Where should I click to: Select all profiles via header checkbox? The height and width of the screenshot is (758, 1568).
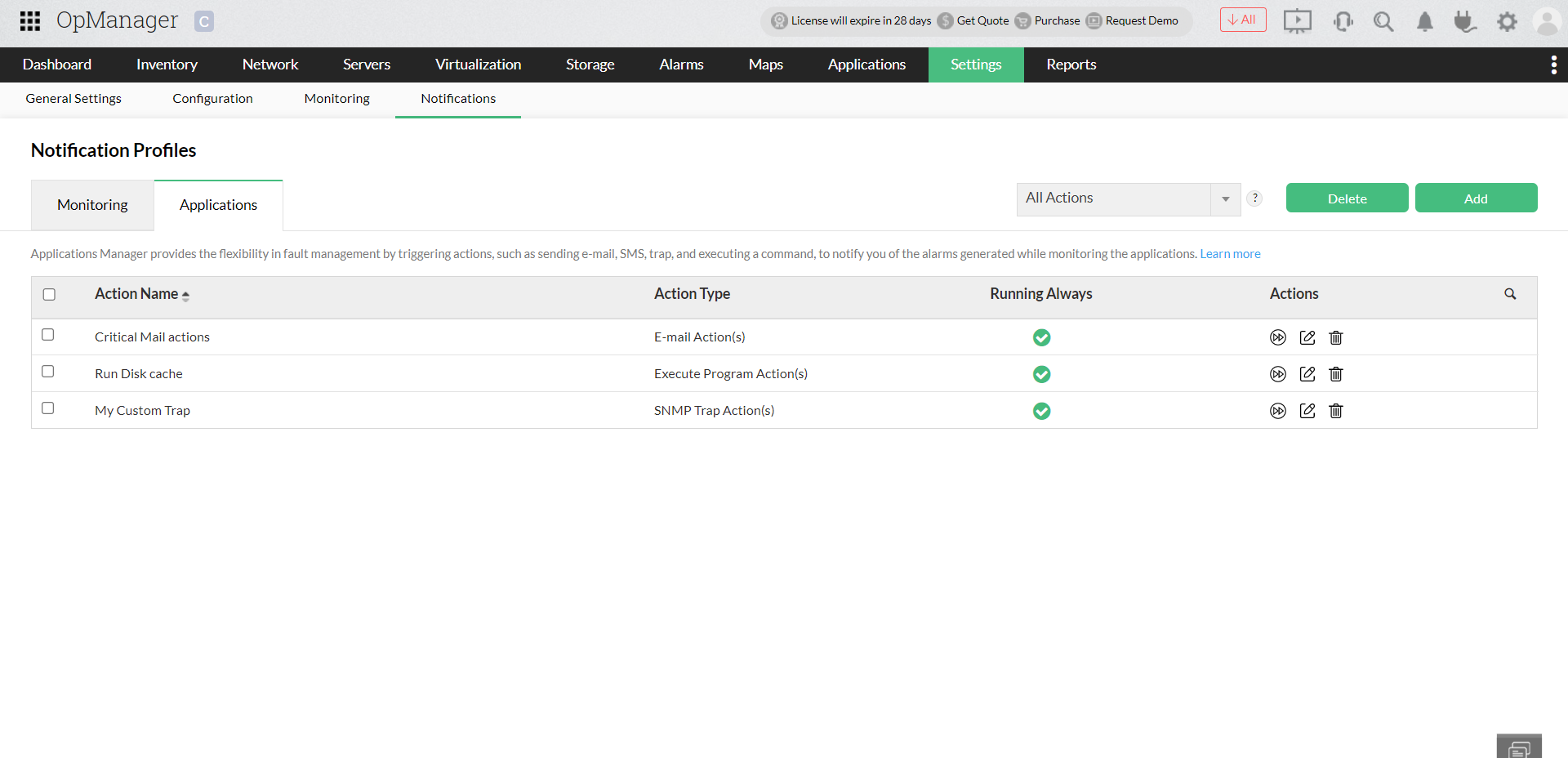pyautogui.click(x=49, y=294)
